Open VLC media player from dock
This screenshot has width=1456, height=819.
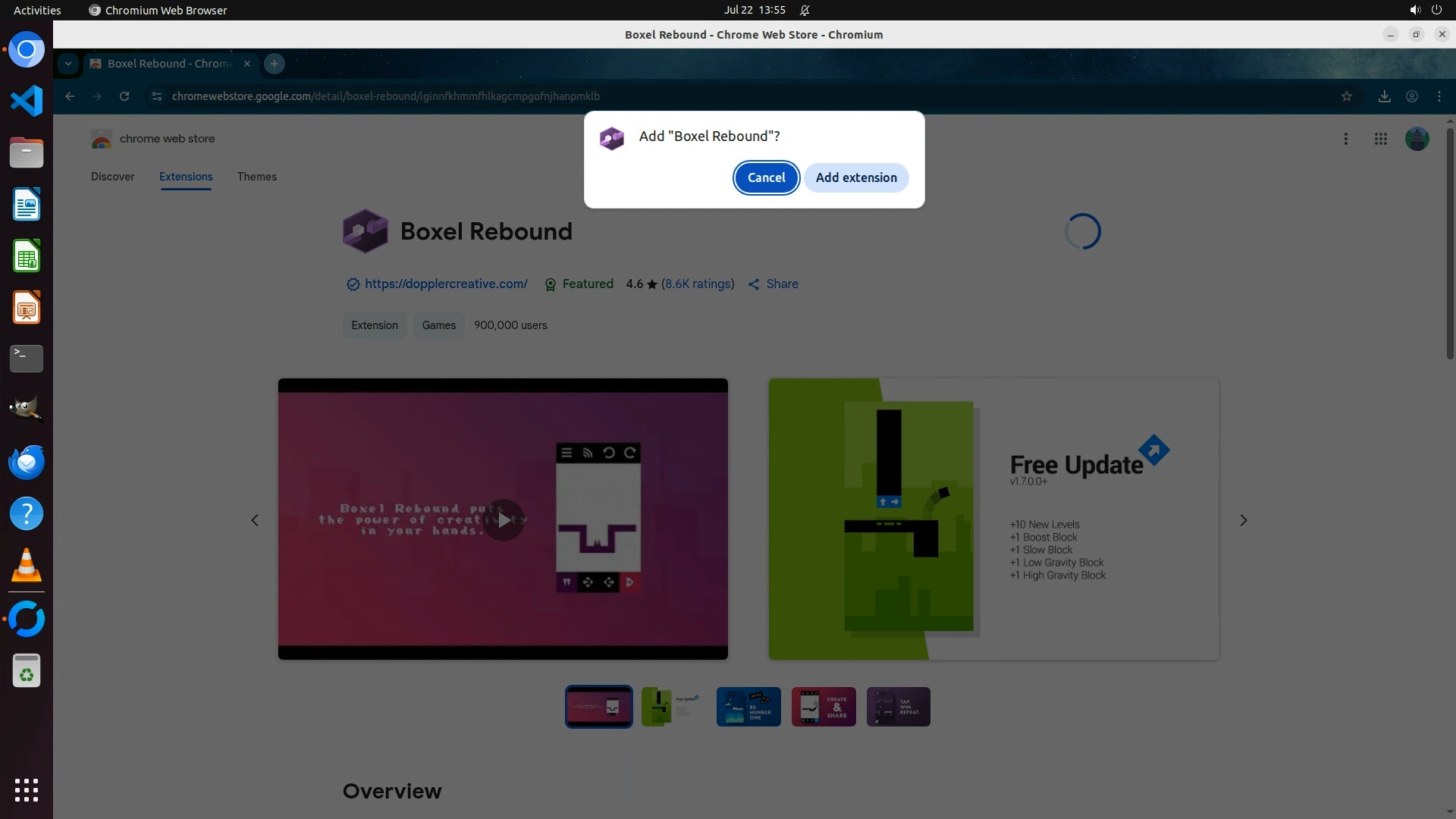point(27,566)
